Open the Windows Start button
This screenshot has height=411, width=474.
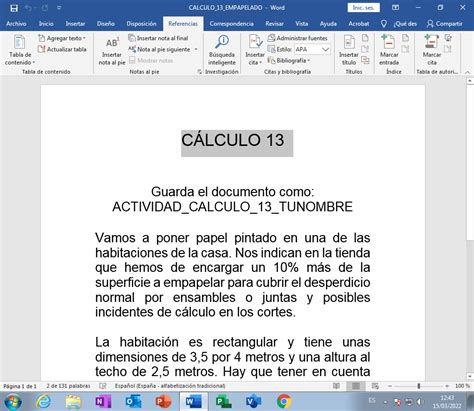pyautogui.click(x=13, y=401)
